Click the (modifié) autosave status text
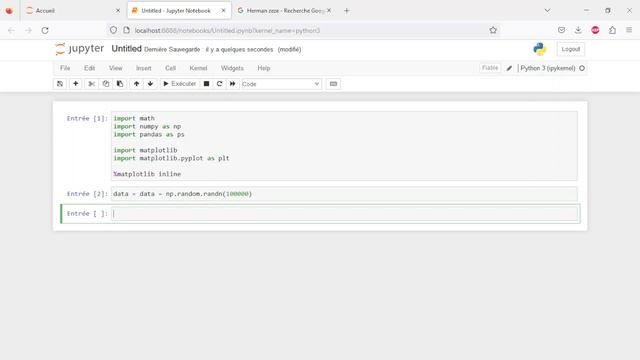The width and height of the screenshot is (640, 360). [289, 49]
